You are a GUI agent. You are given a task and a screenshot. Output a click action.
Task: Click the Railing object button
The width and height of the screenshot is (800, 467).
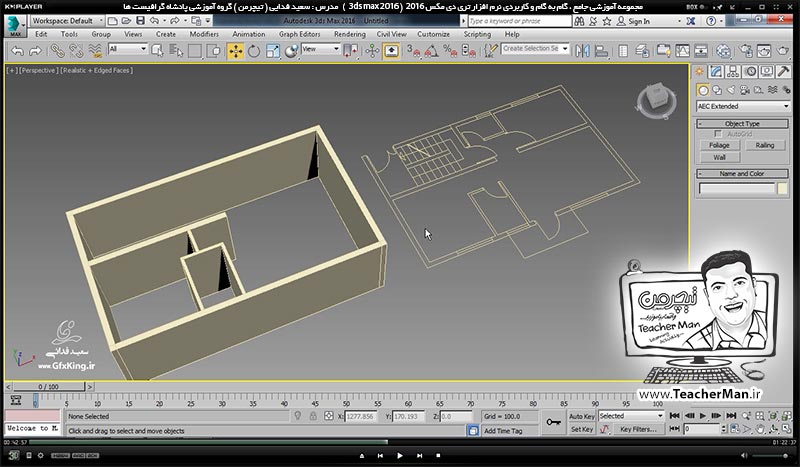click(764, 145)
